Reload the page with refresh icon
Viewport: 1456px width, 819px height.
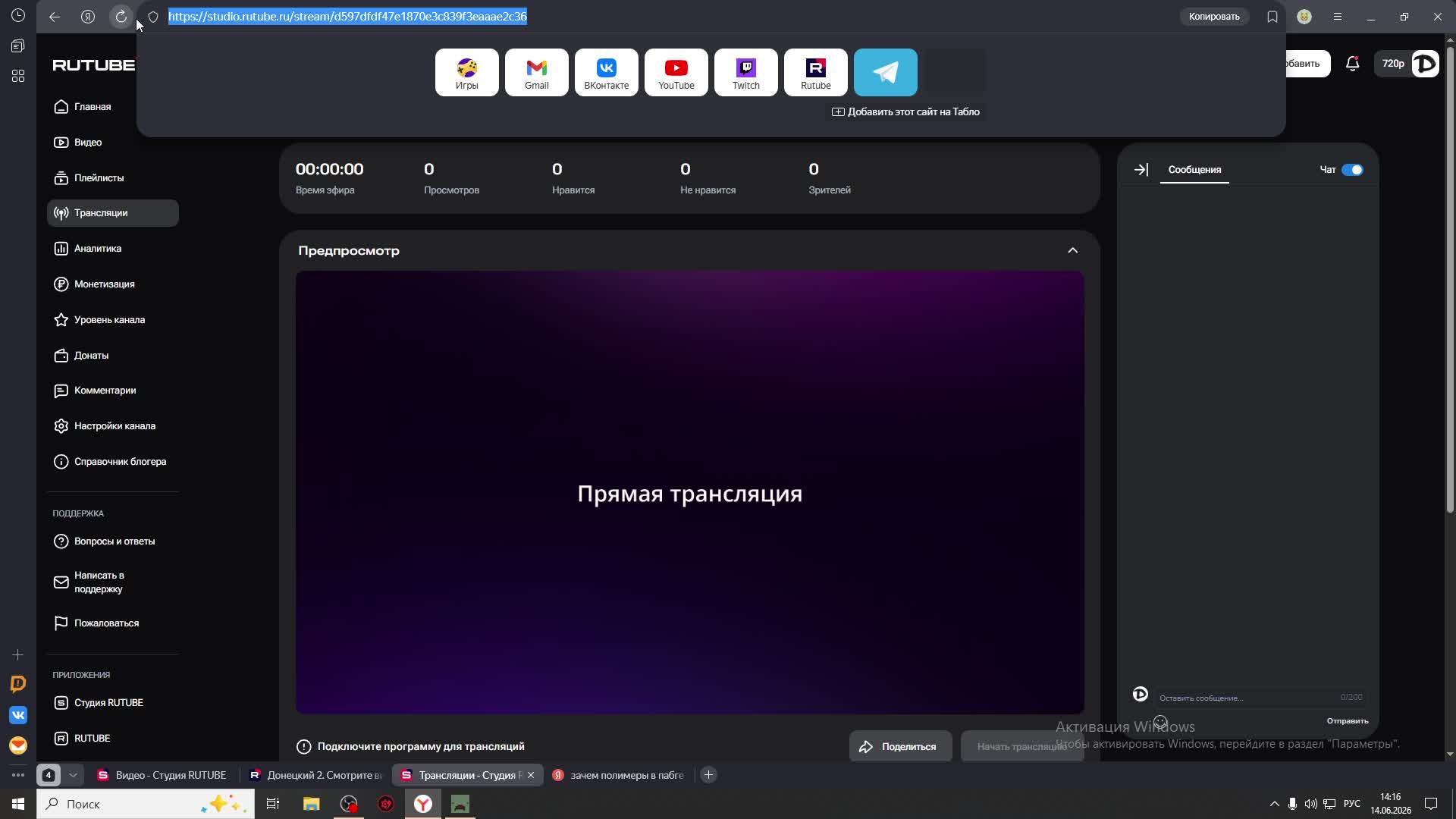121,17
